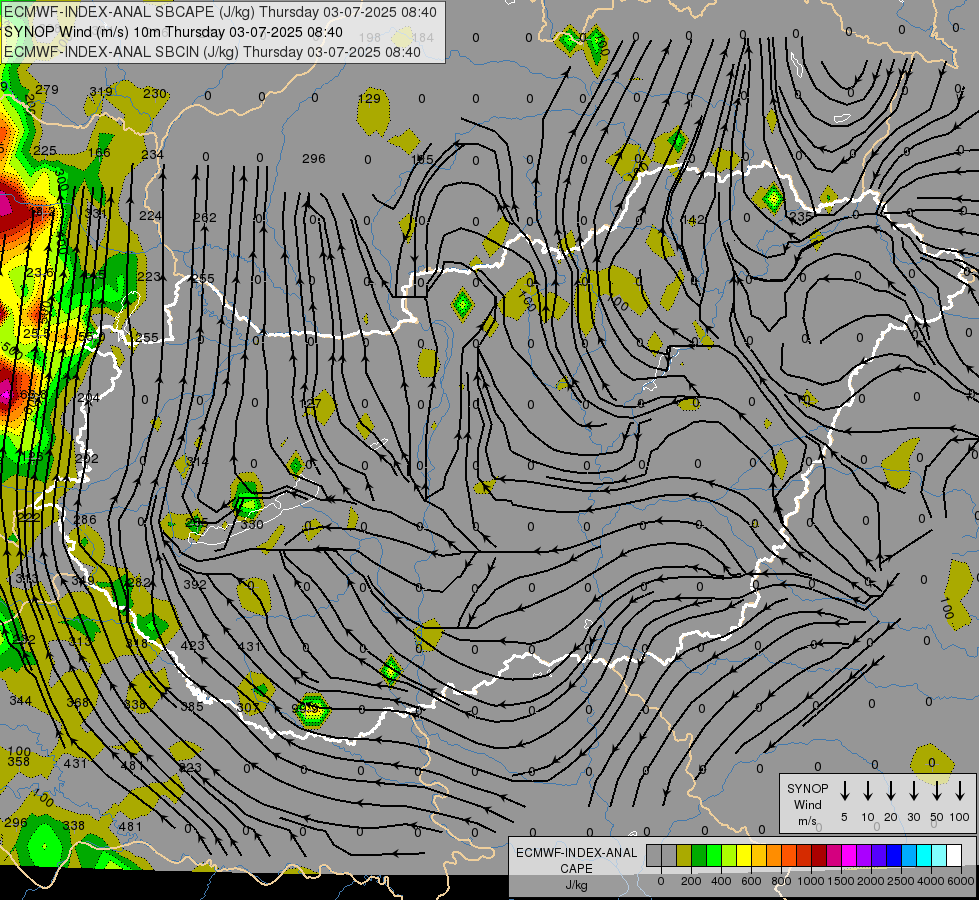Image resolution: width=979 pixels, height=900 pixels.
Task: Click the 2000 tick label in CAPE legend
Action: tap(871, 881)
